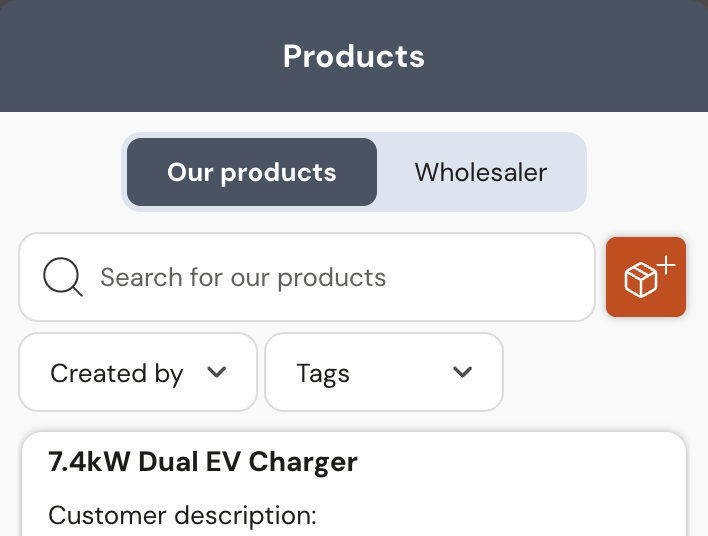Screen dimensions: 708x536
Task: Click the orange add product box icon
Action: point(646,277)
